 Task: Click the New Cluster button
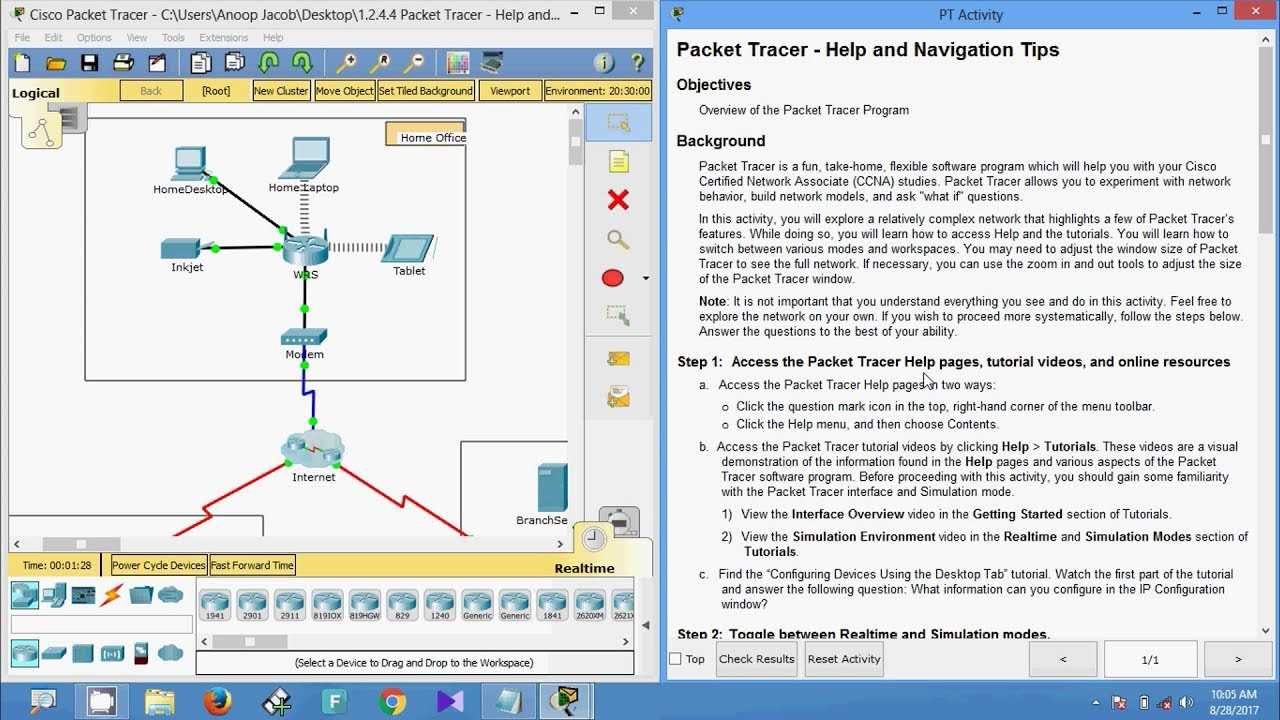[281, 91]
